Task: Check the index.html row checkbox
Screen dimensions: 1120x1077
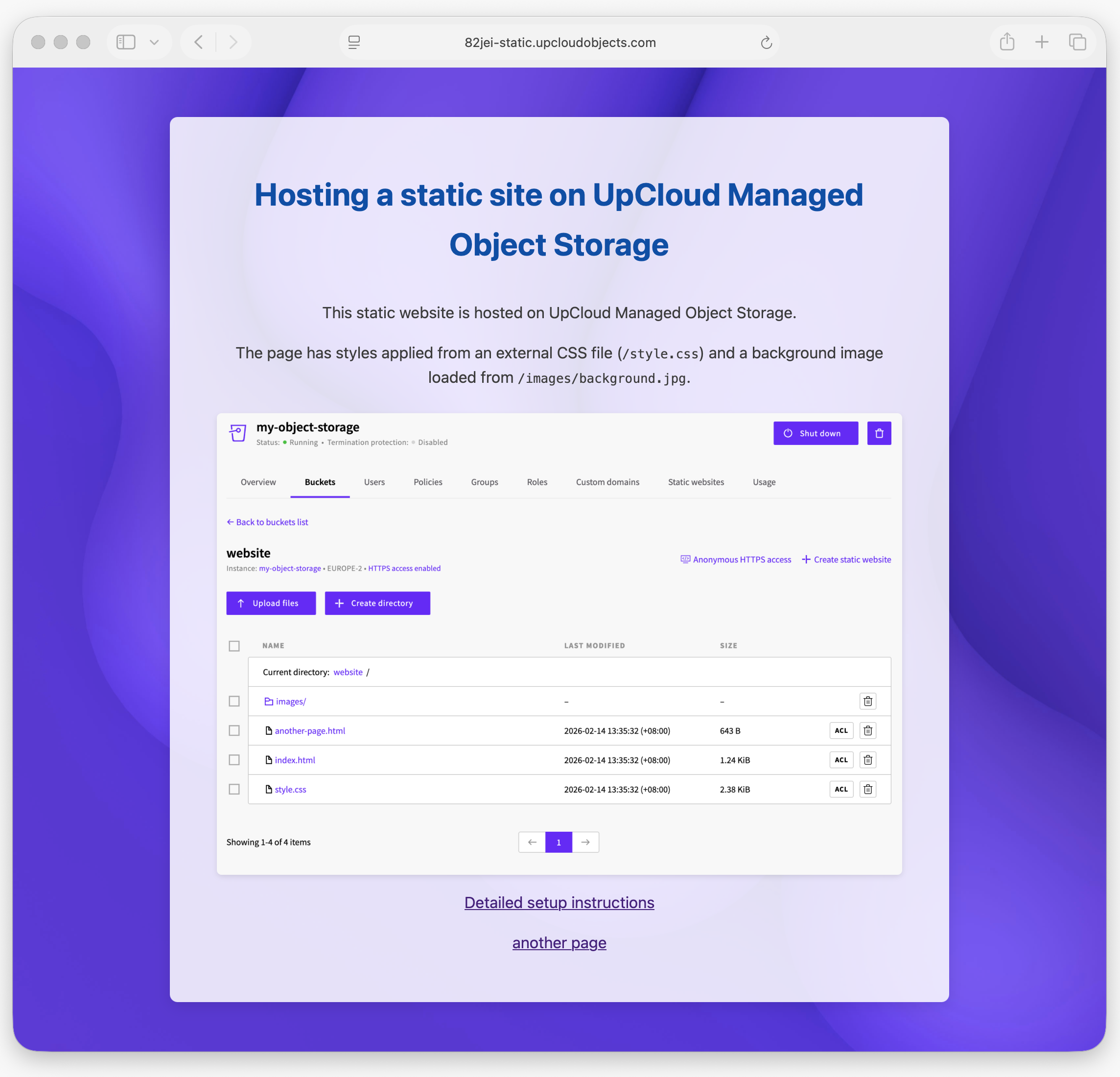Action: tap(234, 759)
